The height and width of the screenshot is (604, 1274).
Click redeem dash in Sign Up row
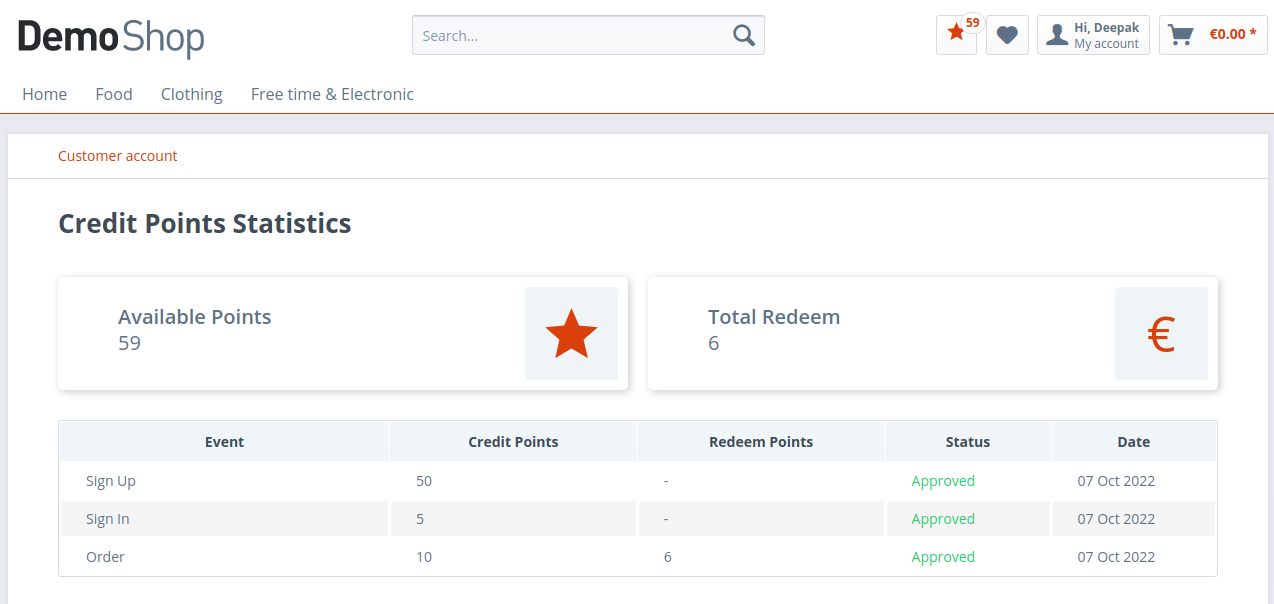point(666,481)
